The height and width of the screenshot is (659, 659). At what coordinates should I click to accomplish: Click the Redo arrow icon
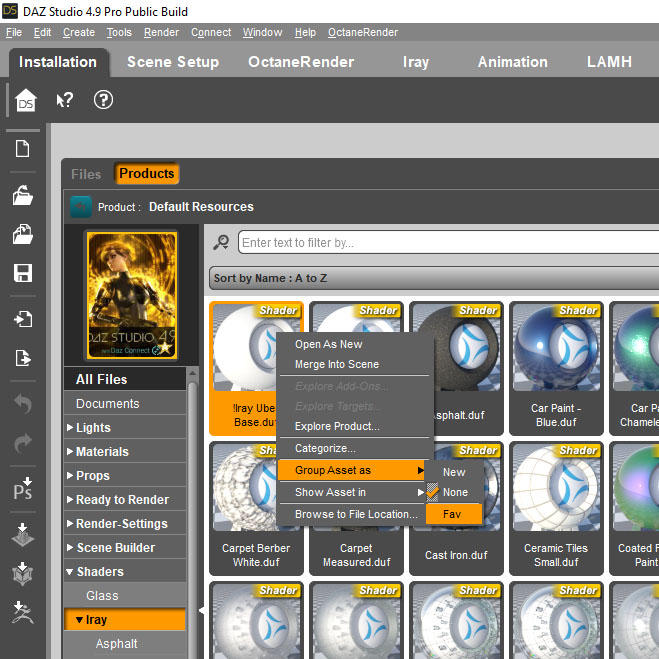(23, 442)
